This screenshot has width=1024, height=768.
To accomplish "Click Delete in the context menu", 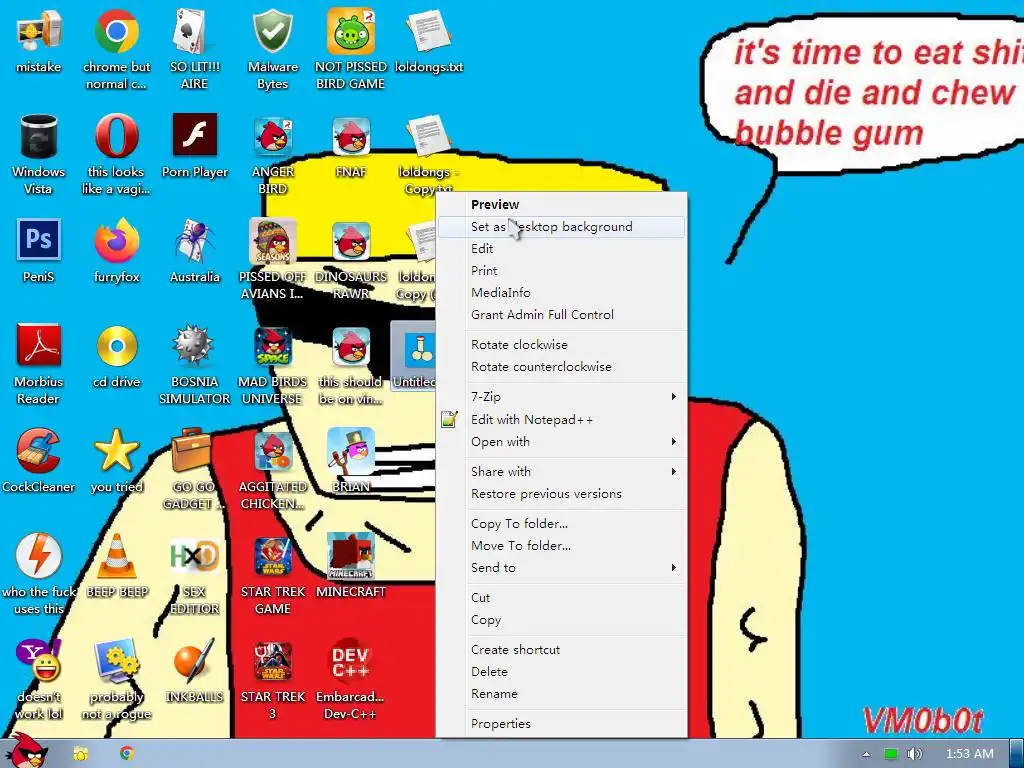I will click(561, 672).
